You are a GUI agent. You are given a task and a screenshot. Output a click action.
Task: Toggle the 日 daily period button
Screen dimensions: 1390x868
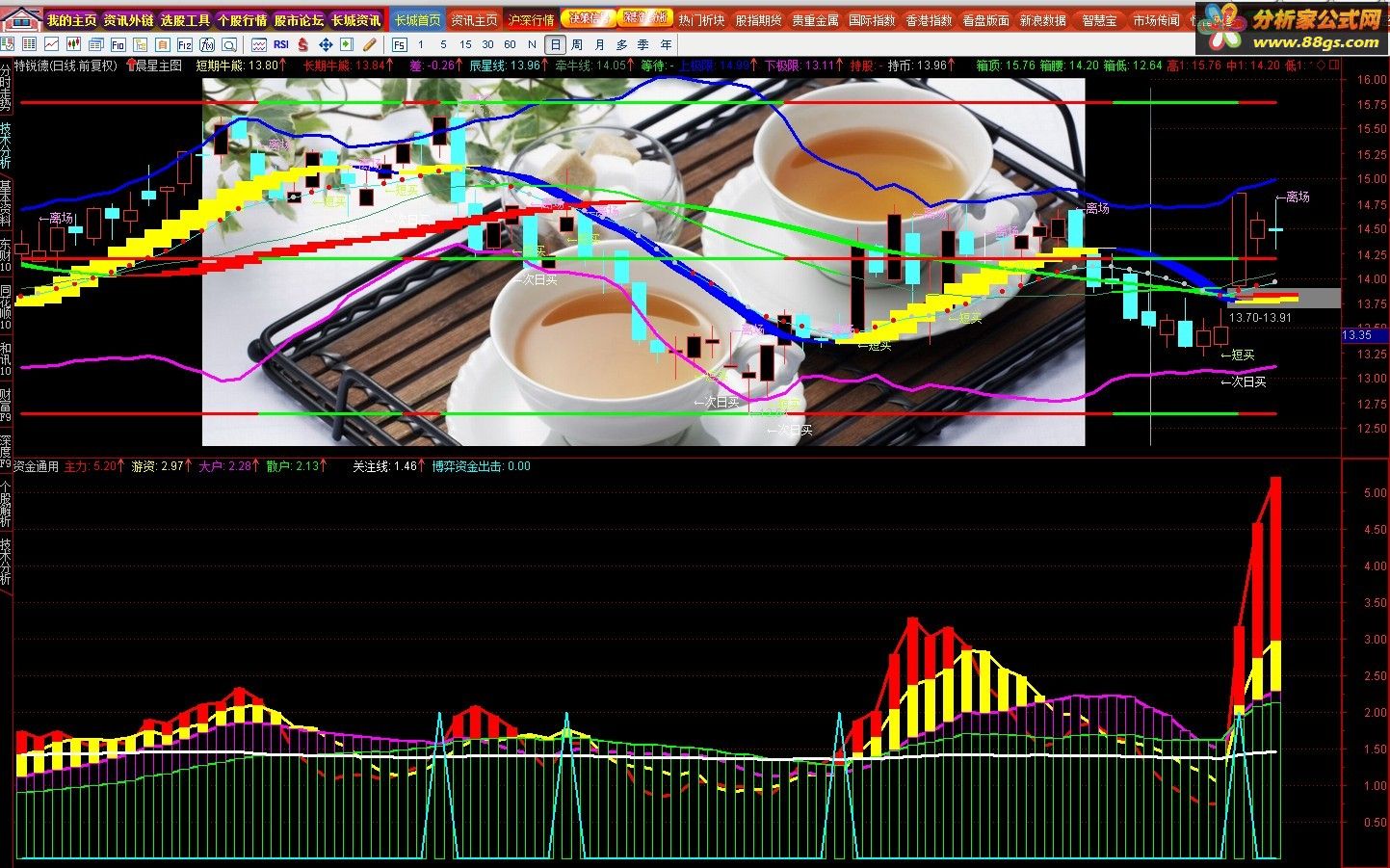click(x=556, y=44)
